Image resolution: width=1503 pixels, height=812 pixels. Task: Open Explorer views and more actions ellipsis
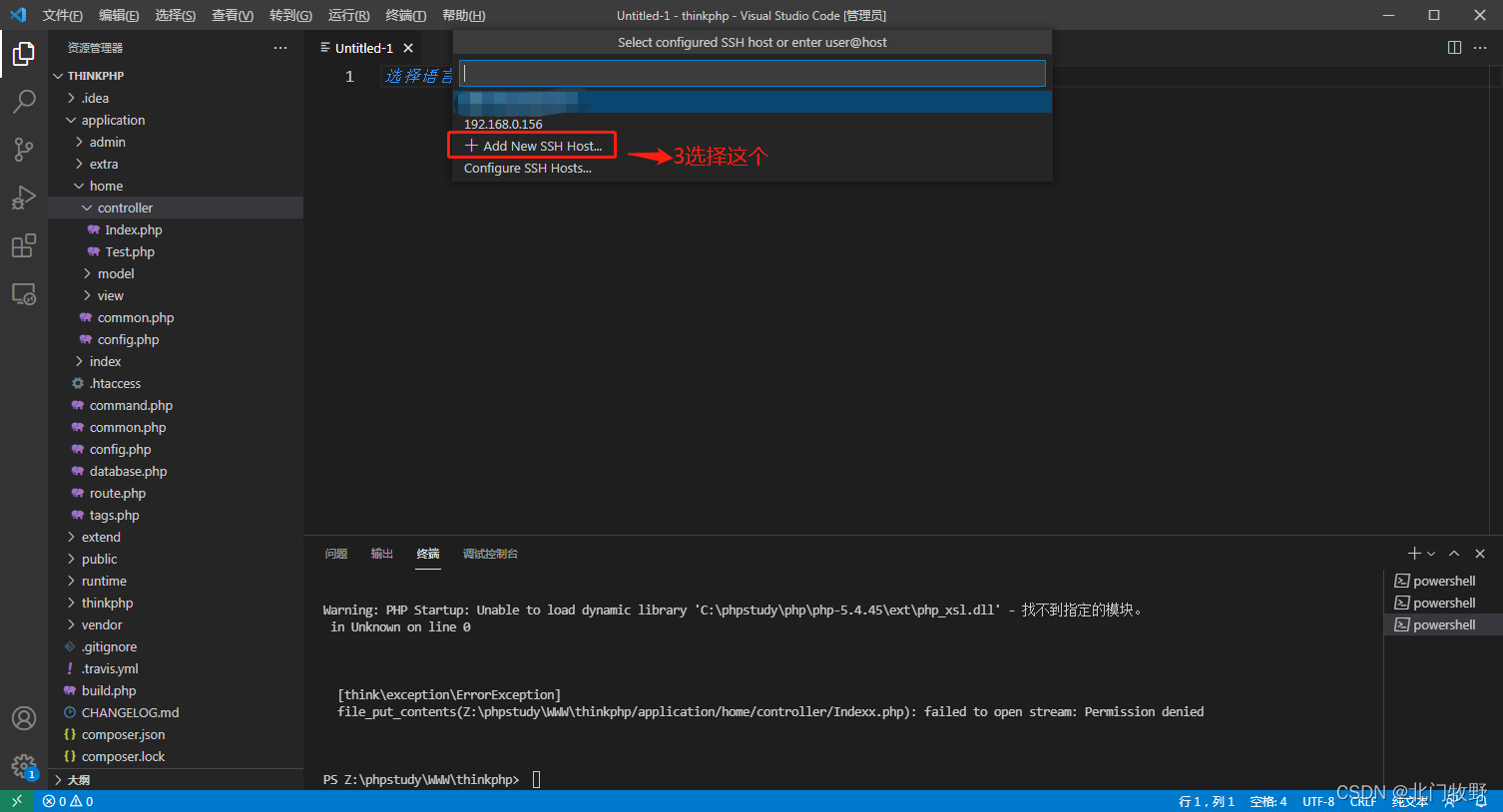coord(280,48)
